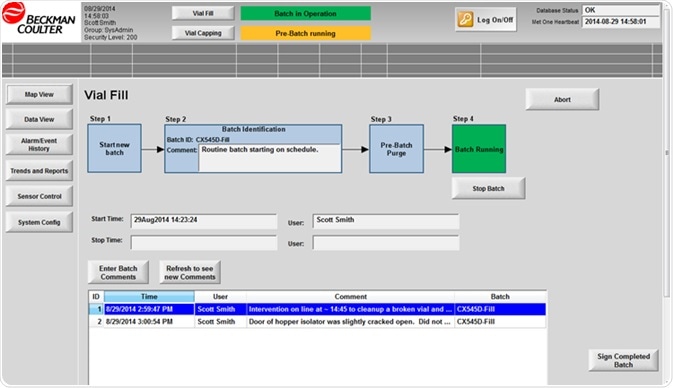Click the Stop Batch button
Viewport: 673px width, 388px height.
point(488,188)
